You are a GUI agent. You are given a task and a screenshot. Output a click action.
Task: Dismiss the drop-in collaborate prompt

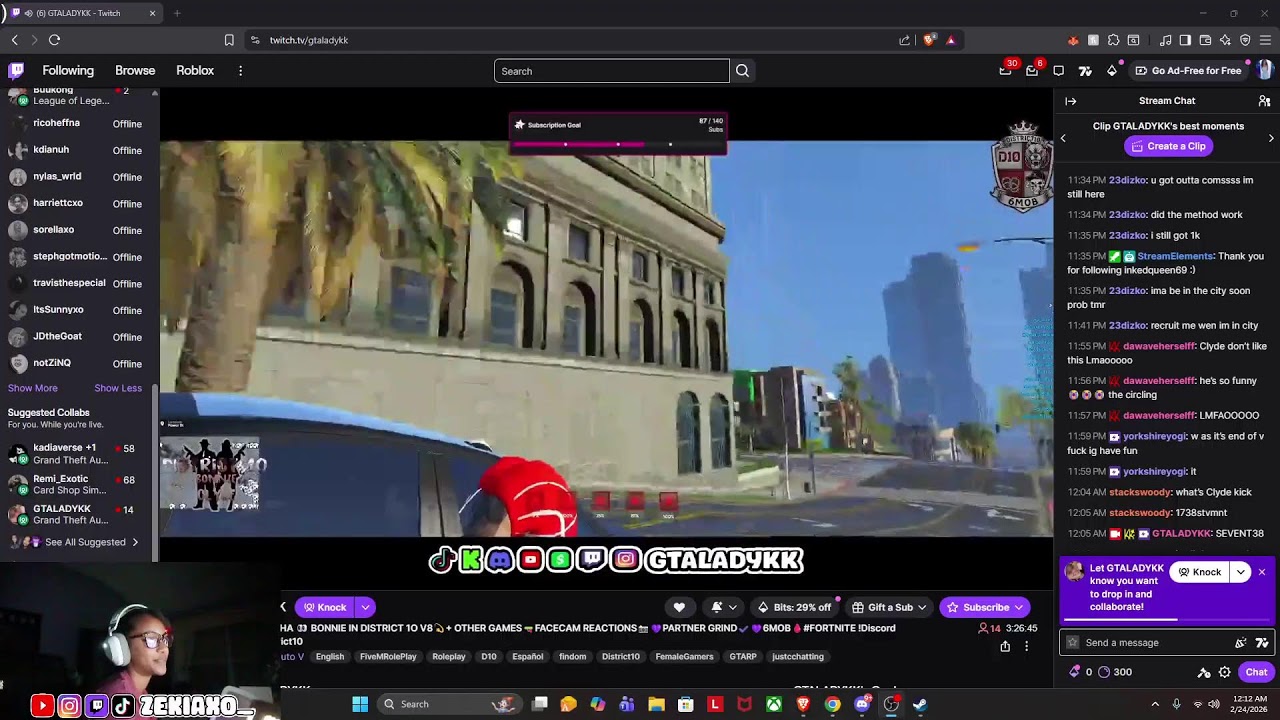pos(1262,572)
